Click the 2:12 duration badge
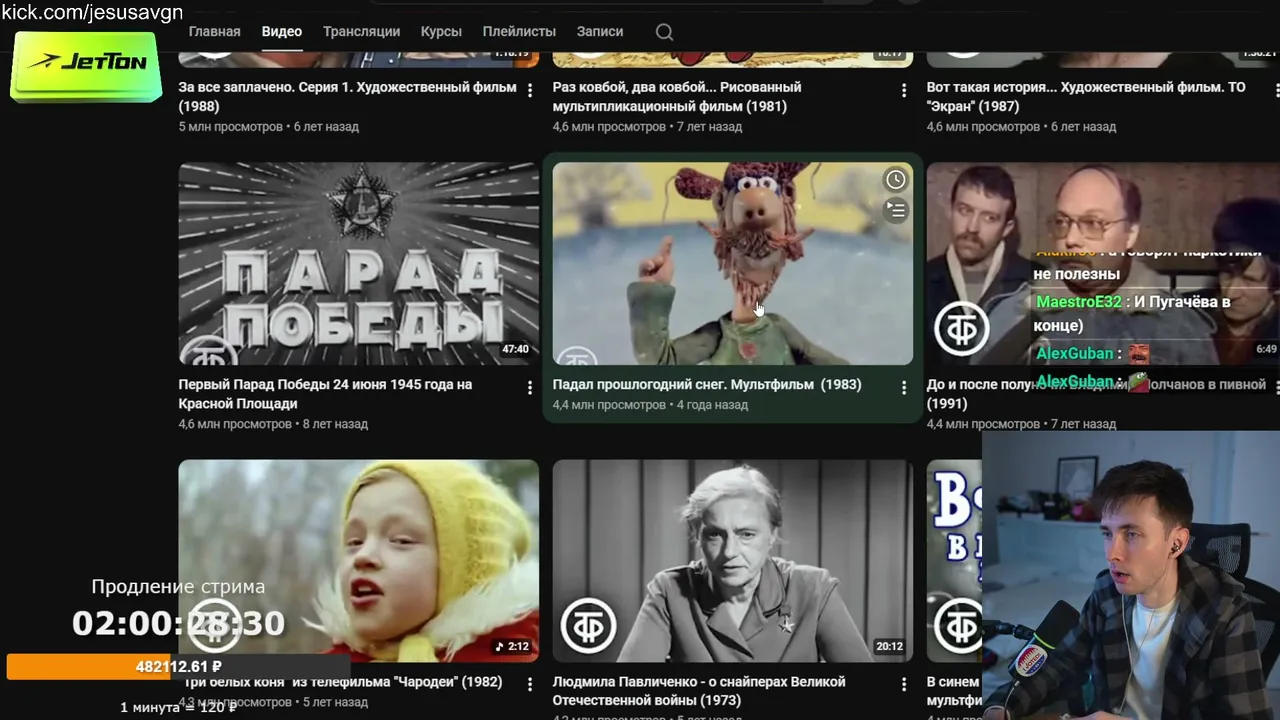This screenshot has height=720, width=1280. click(512, 646)
